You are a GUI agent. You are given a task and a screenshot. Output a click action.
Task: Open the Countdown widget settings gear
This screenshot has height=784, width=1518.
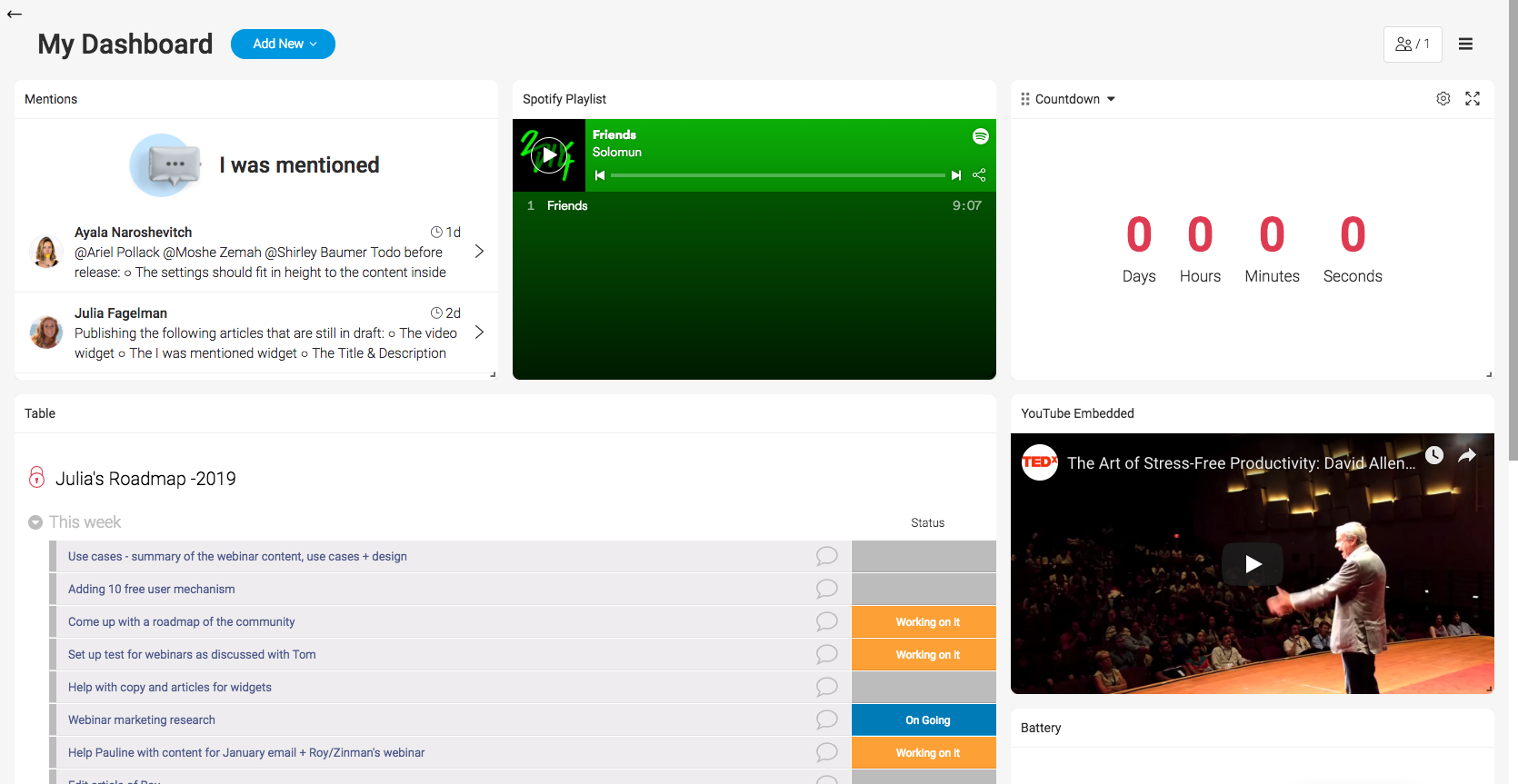click(x=1443, y=98)
